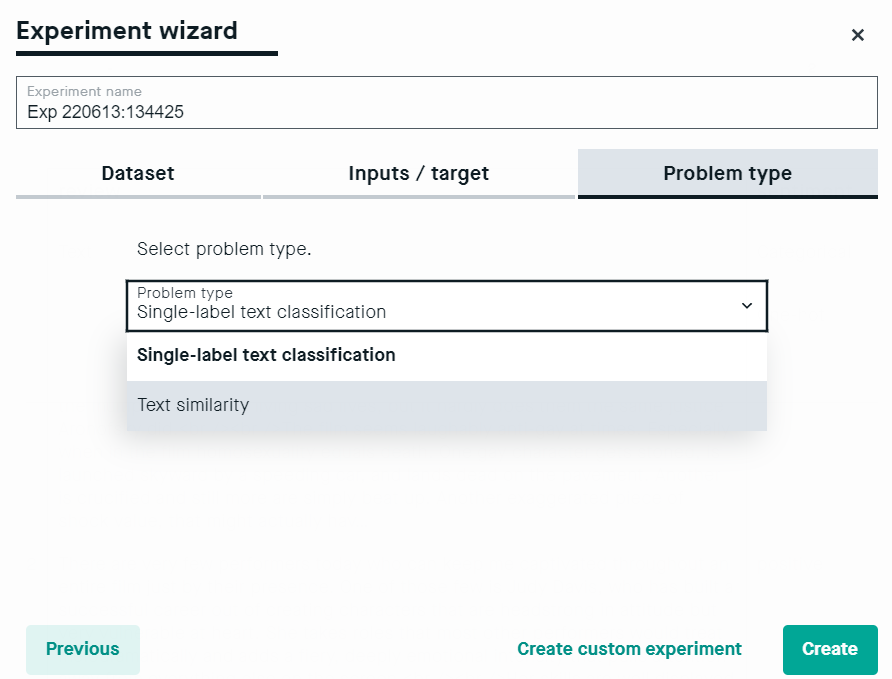Switch to the Dataset tab

pos(138,173)
